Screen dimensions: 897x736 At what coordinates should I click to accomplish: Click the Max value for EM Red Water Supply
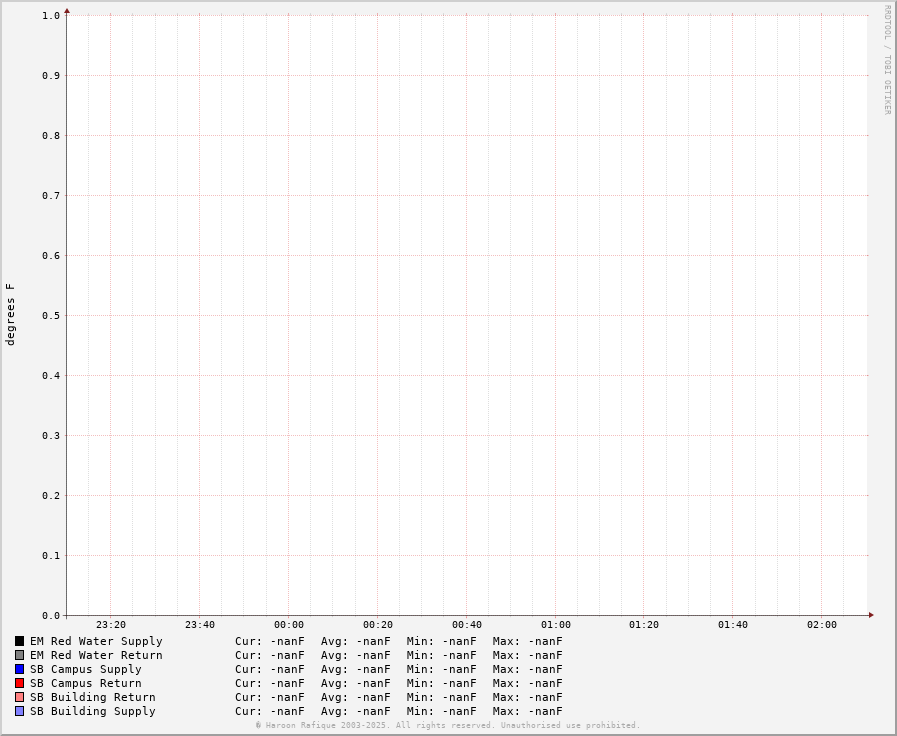pyautogui.click(x=528, y=641)
